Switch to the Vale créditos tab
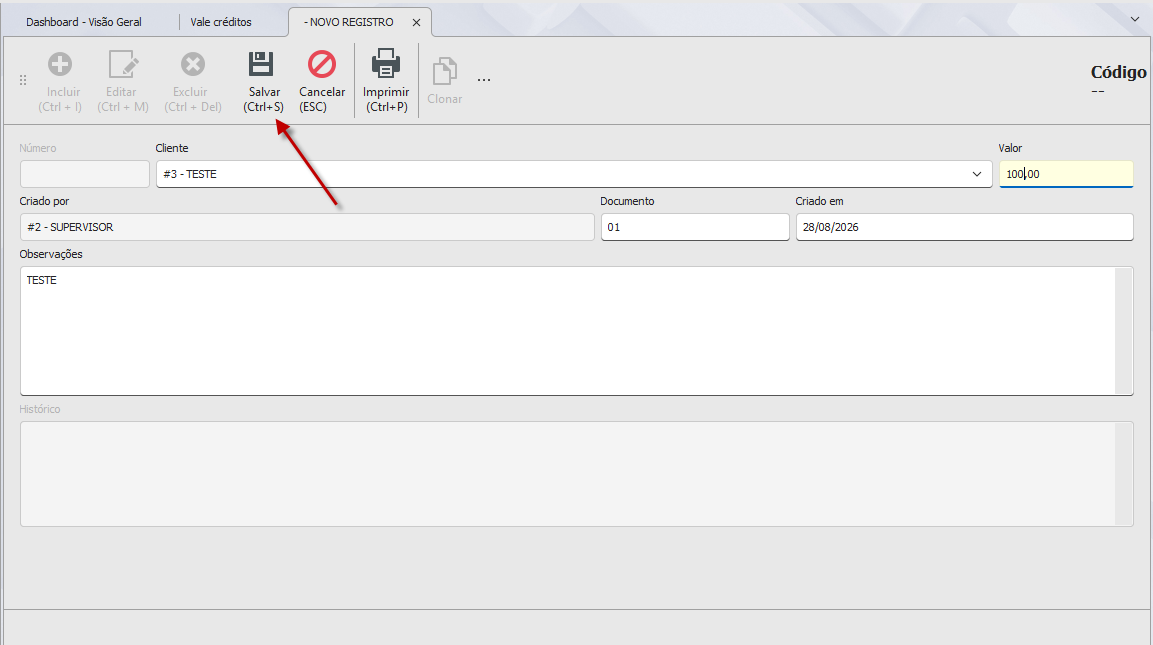This screenshot has width=1153, height=645. pos(221,22)
